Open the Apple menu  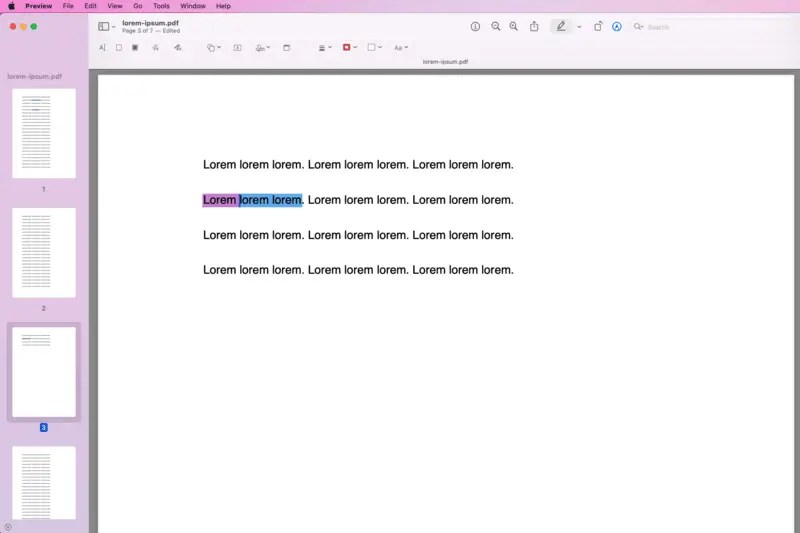click(11, 6)
